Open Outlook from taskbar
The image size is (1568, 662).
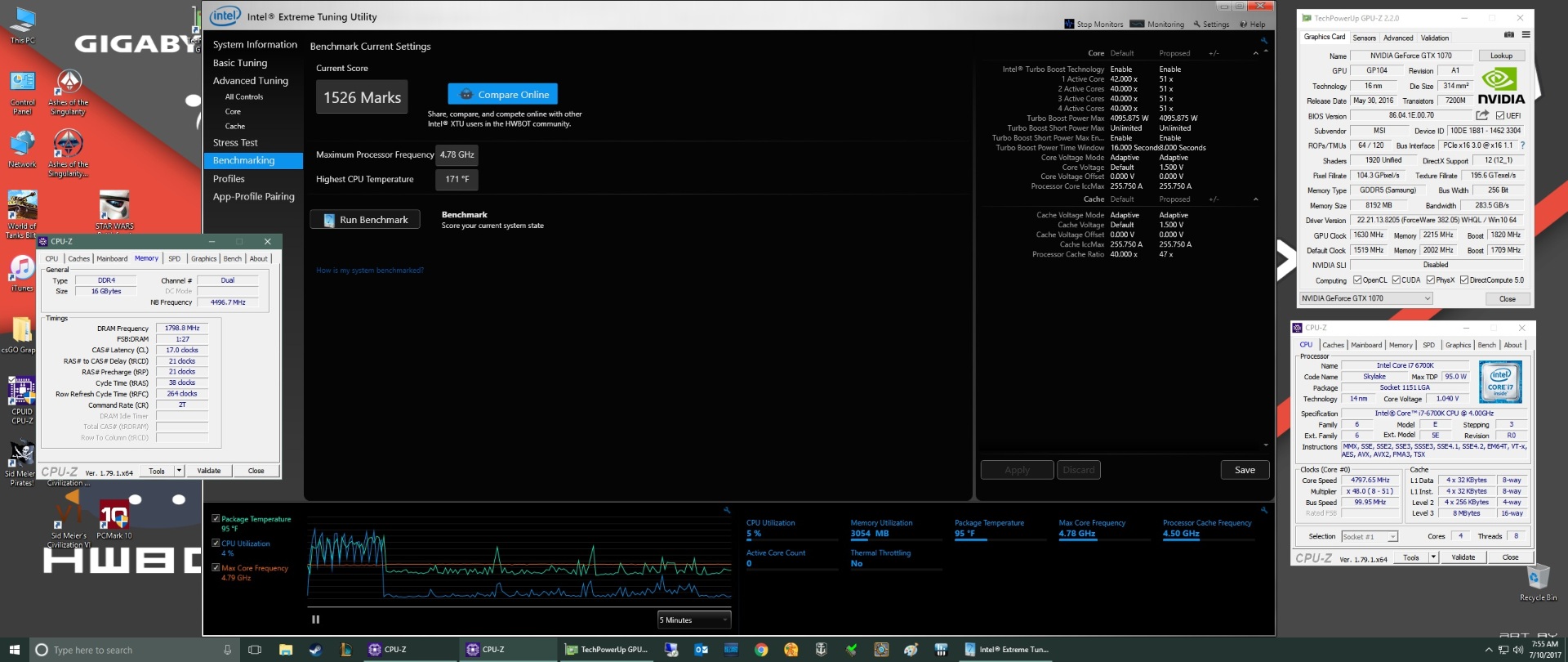pos(702,650)
